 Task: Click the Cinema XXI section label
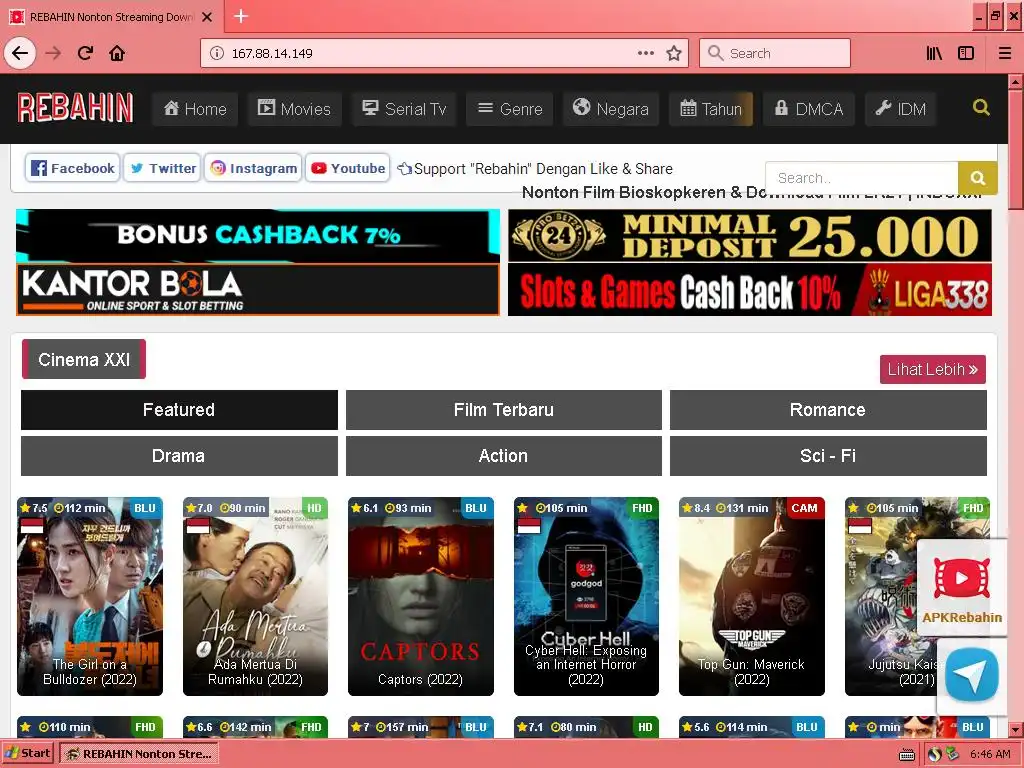pyautogui.click(x=84, y=359)
